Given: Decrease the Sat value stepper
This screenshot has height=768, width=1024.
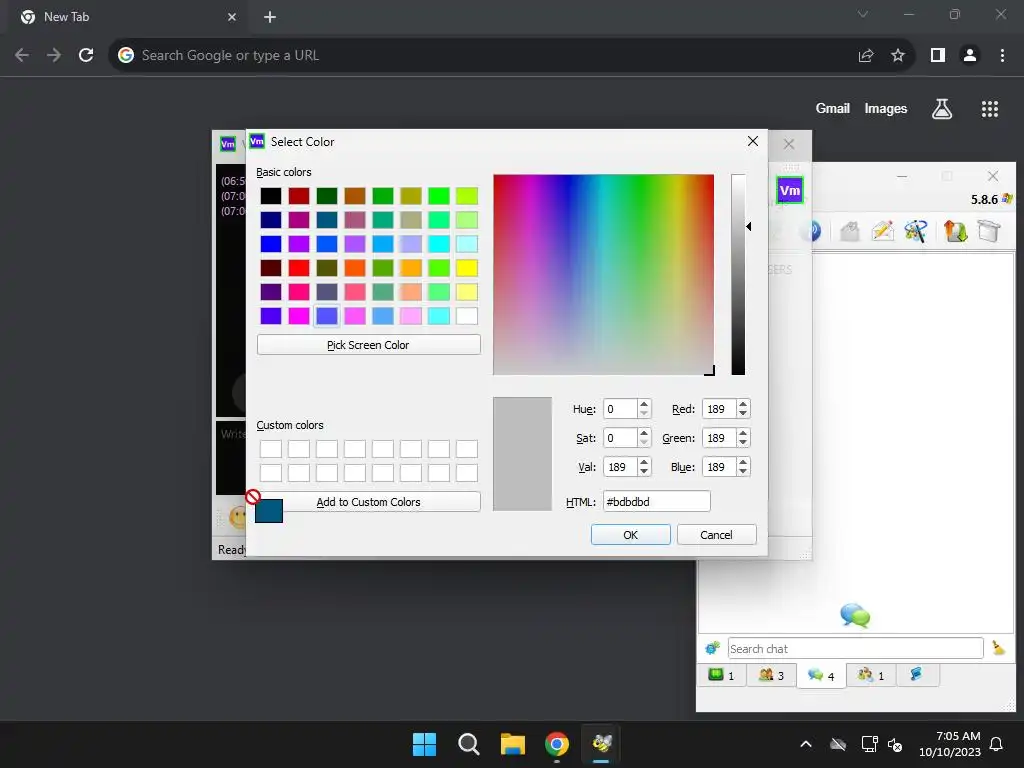Looking at the screenshot, I should (x=644, y=442).
